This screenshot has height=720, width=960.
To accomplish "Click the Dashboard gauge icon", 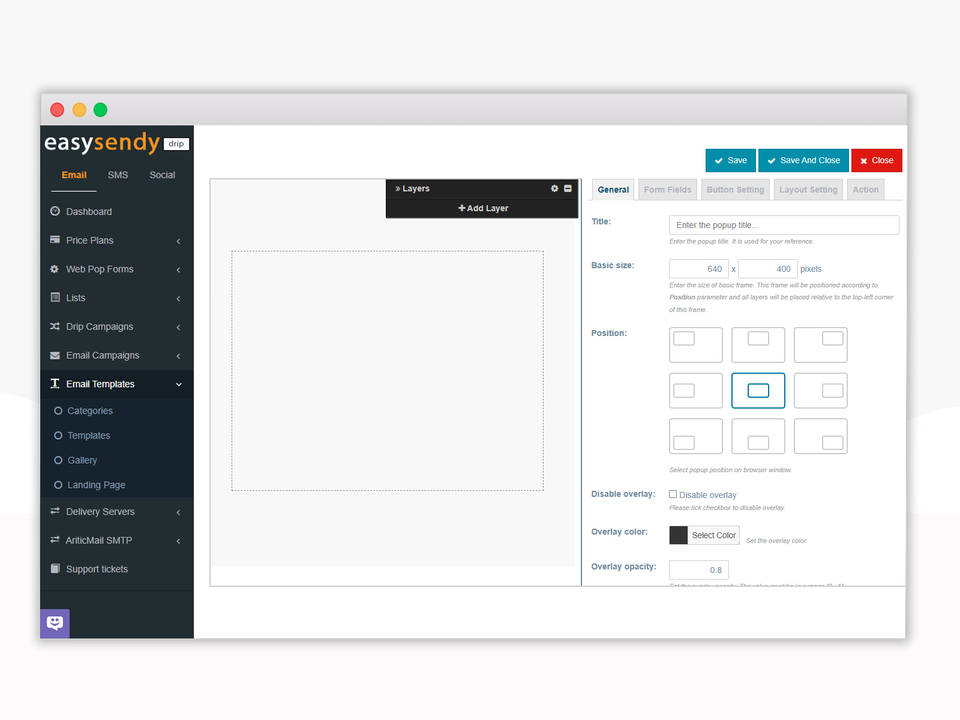I will coord(55,211).
